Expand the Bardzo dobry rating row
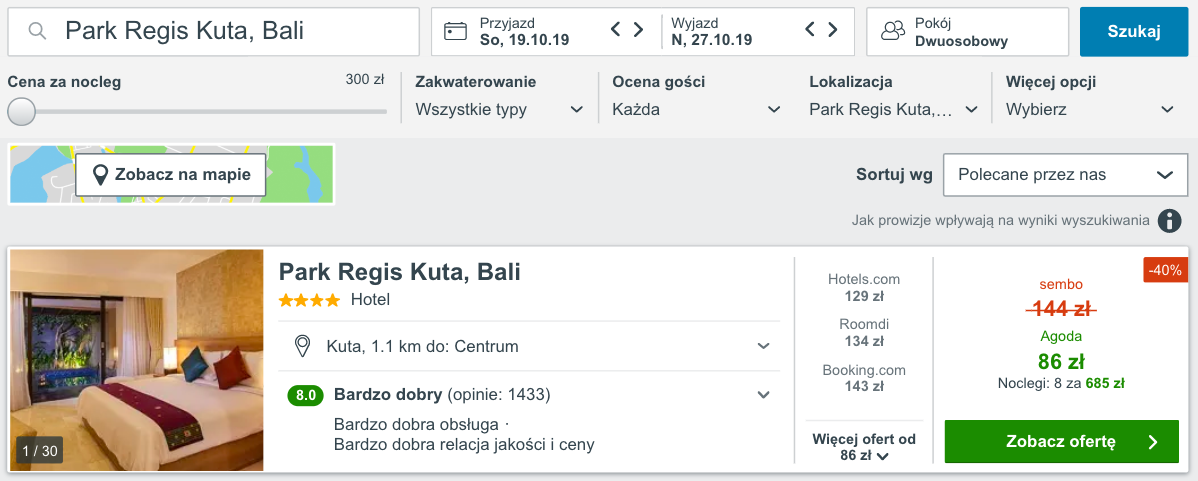Screen dimensions: 1198x481 coord(532,395)
